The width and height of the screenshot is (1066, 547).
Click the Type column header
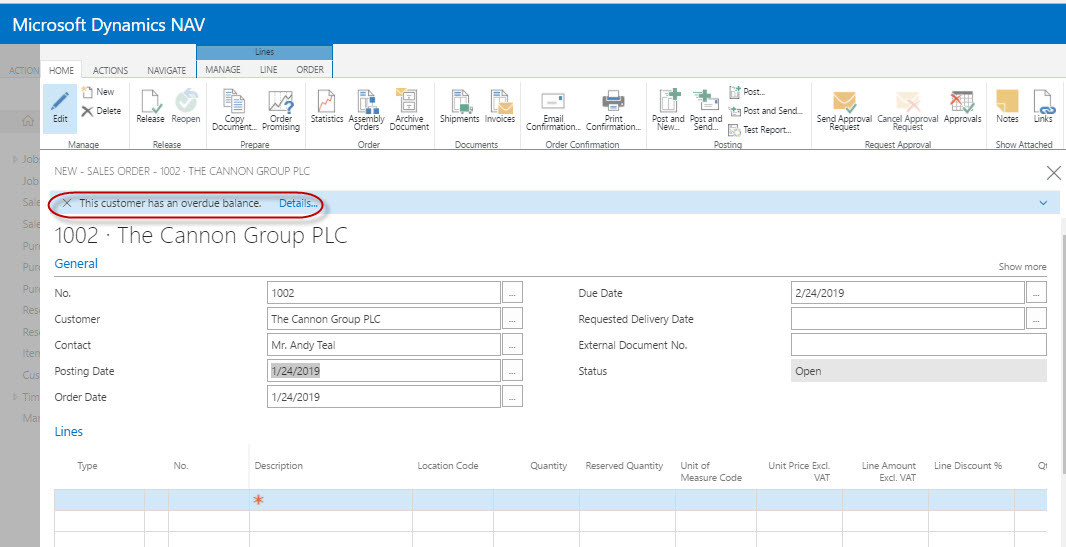coord(88,466)
